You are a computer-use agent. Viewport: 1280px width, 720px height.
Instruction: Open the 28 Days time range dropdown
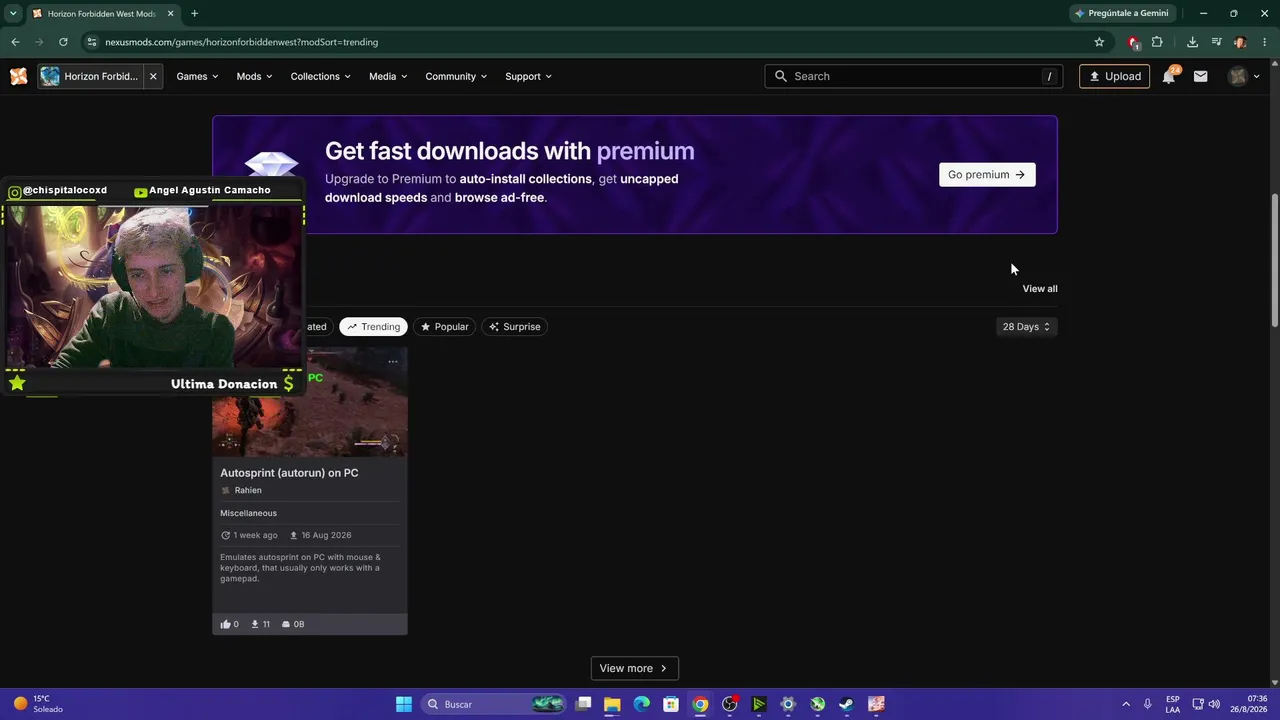(x=1026, y=327)
